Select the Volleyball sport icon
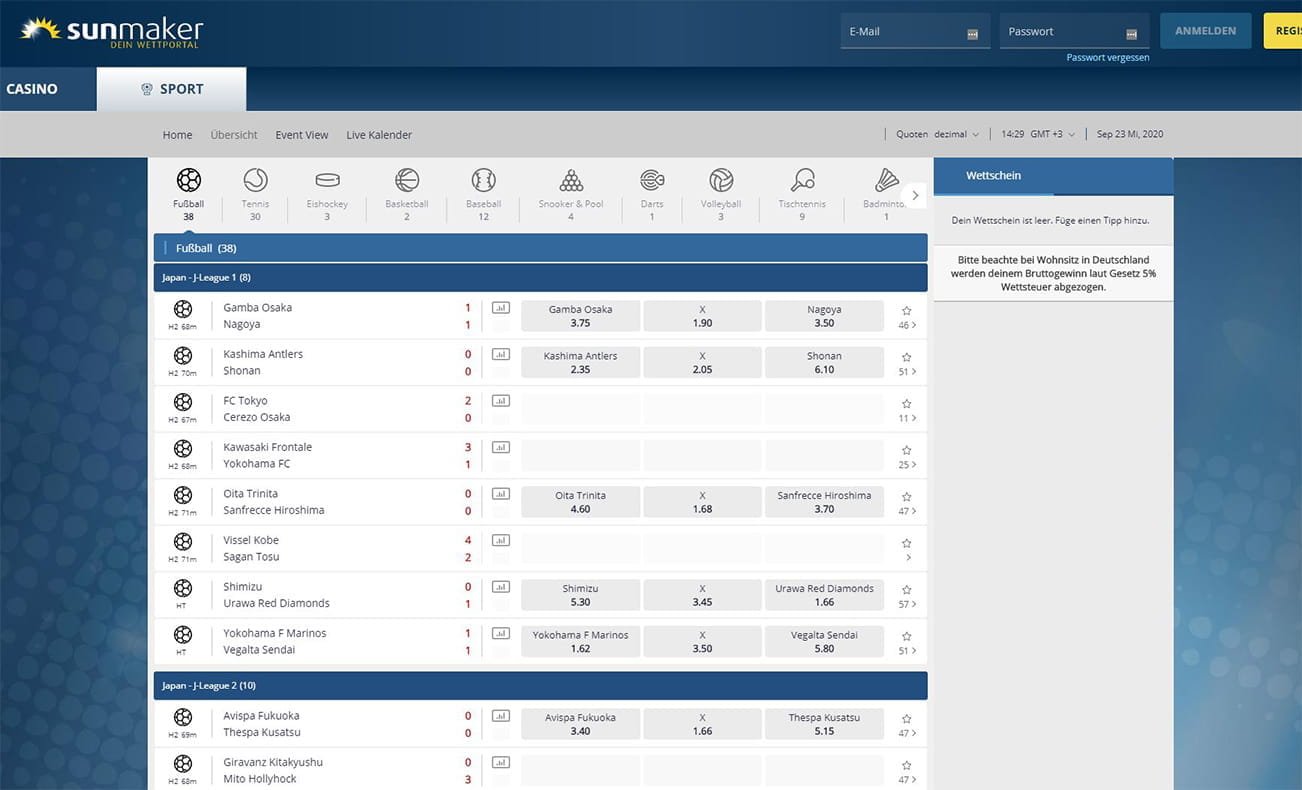The width and height of the screenshot is (1302, 790). 721,181
